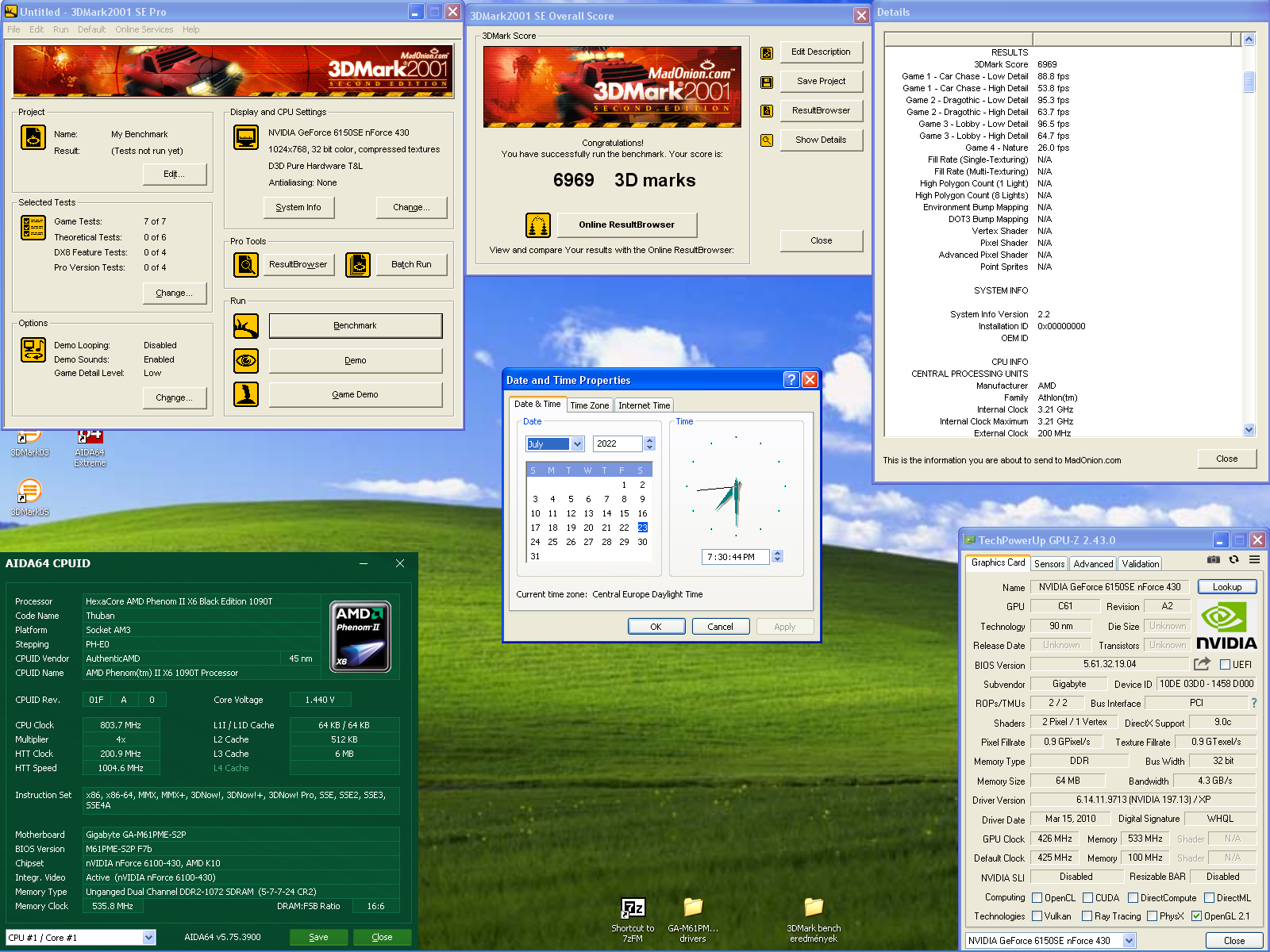Viewport: 1270px width, 952px height.
Task: Toggle the DirectCompute checkbox
Action: [1133, 898]
